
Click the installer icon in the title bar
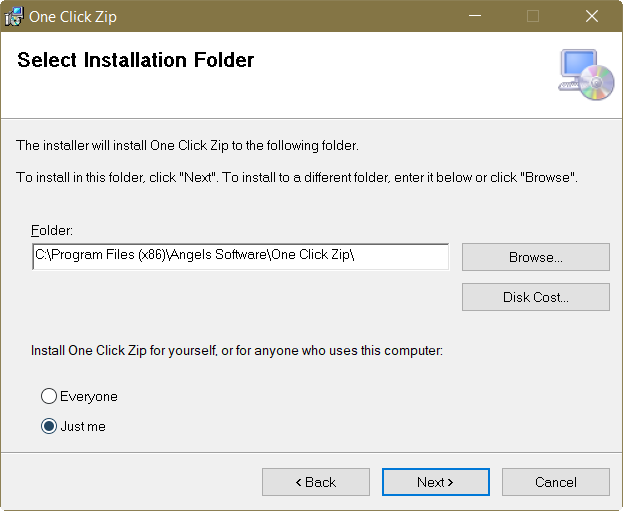(16, 16)
